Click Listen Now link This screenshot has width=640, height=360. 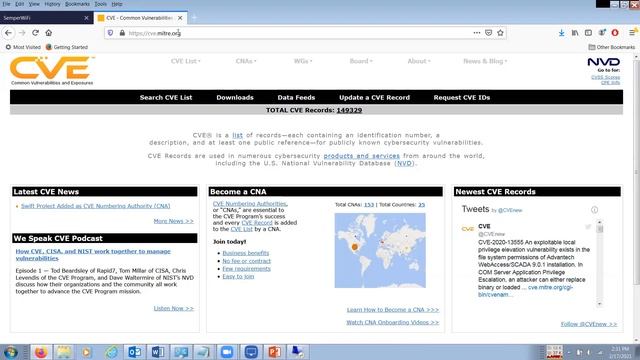click(173, 309)
